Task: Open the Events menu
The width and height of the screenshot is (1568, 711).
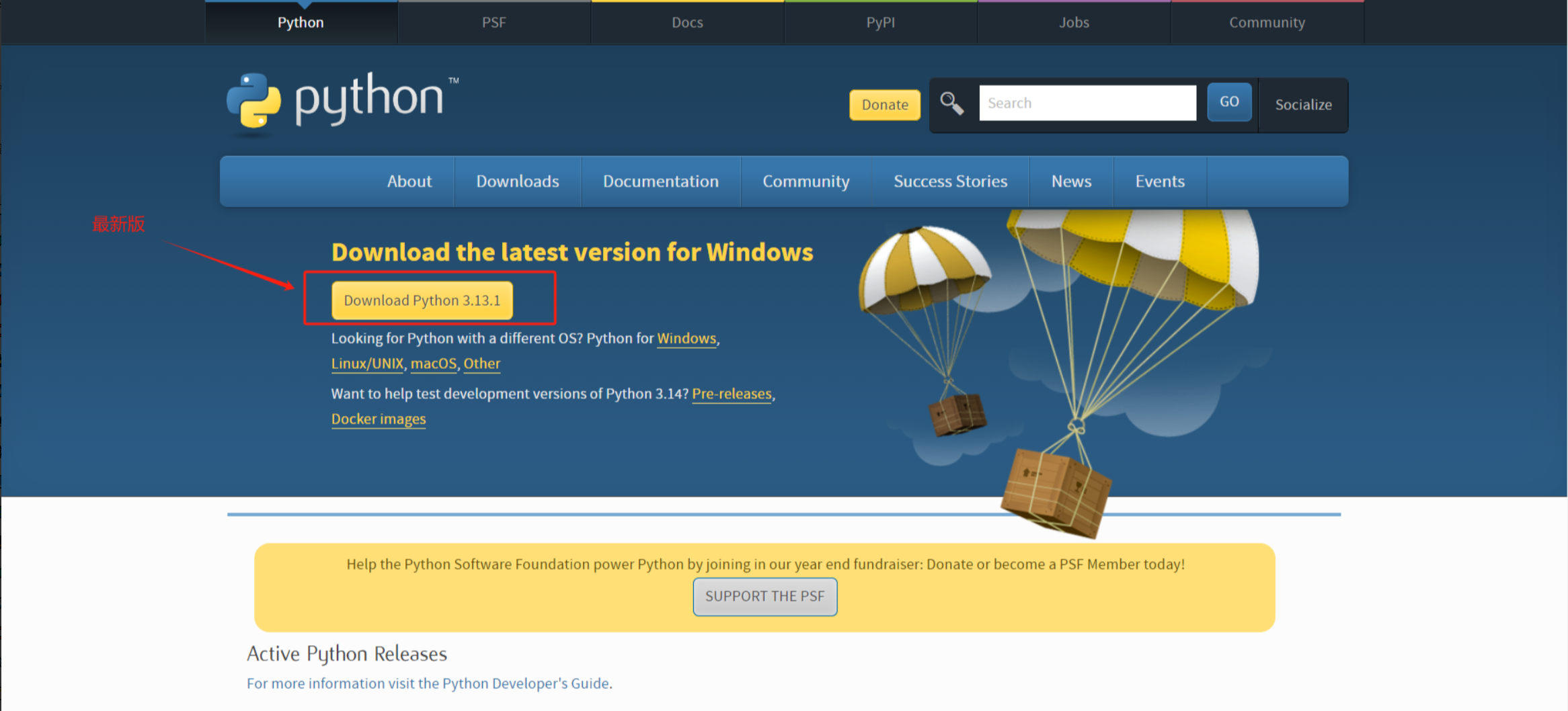Action: [x=1160, y=181]
